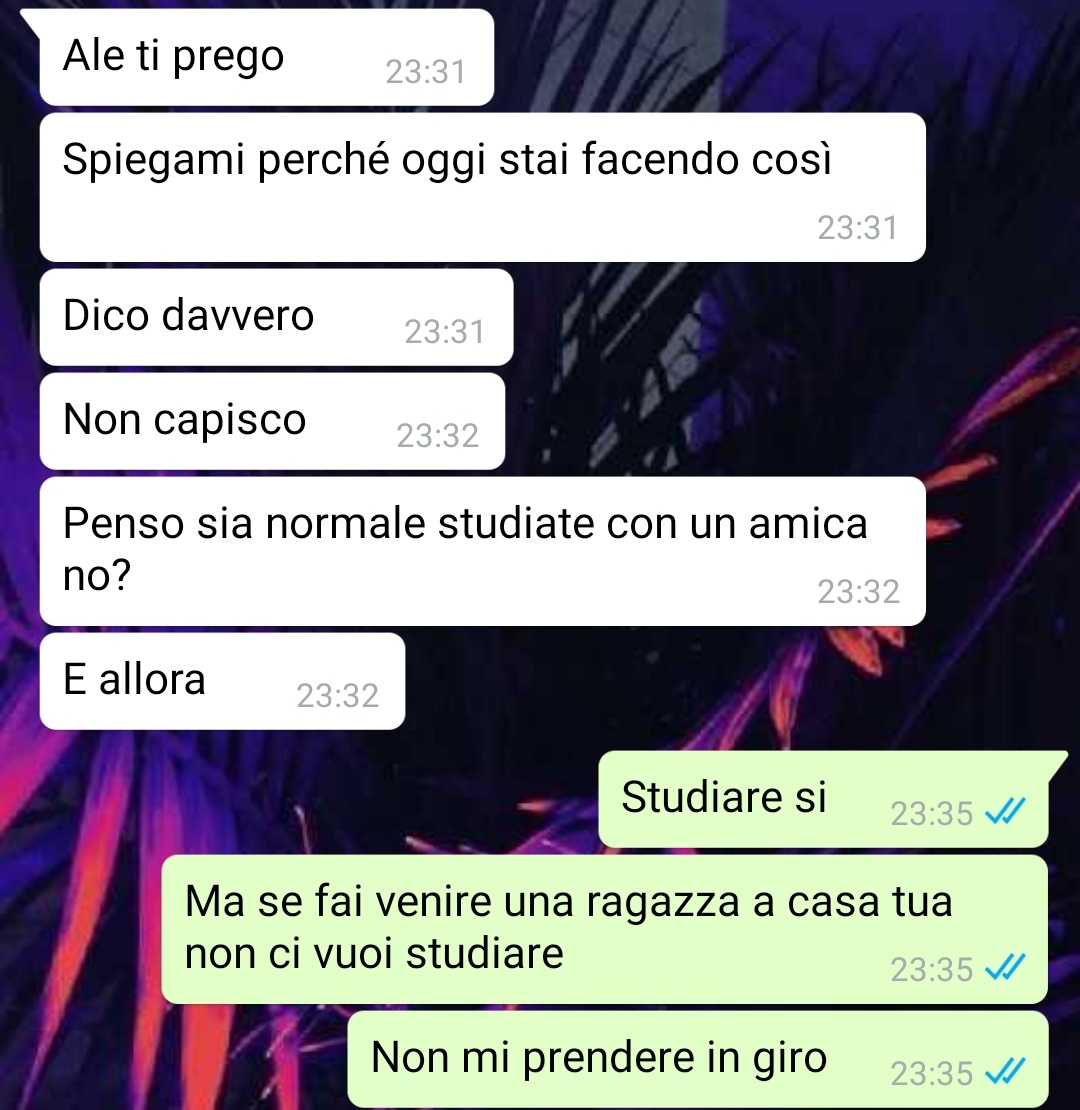
Task: Tap the 23:32 timestamp beside 'E allora'
Action: [338, 695]
